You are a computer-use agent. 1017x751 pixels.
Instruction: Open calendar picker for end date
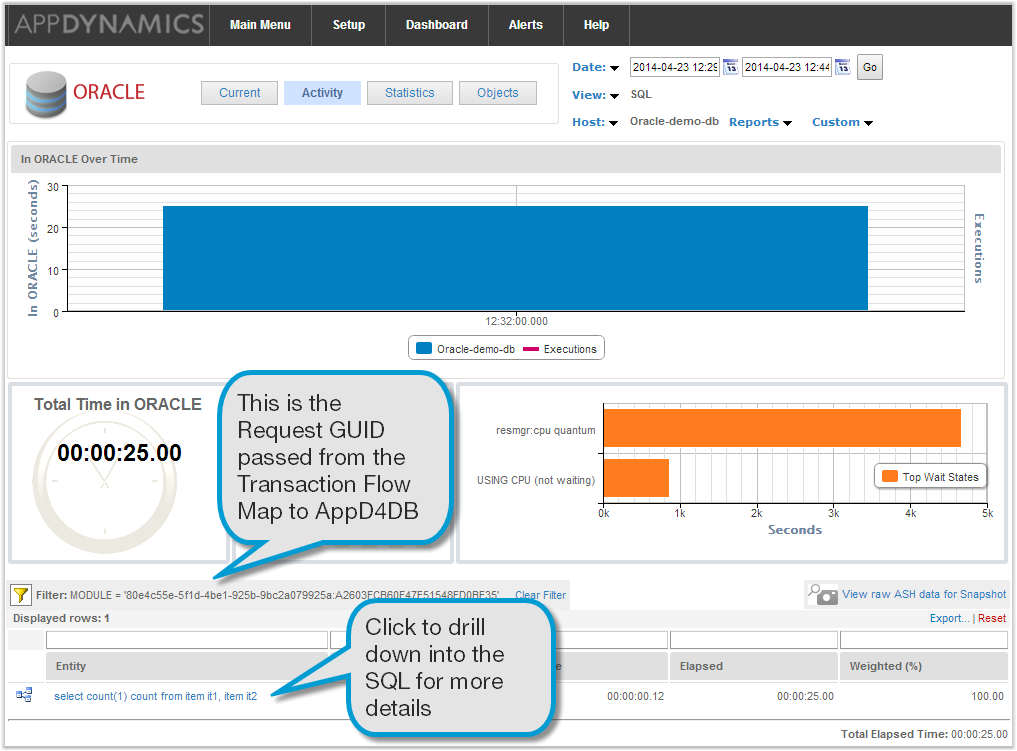coord(843,67)
